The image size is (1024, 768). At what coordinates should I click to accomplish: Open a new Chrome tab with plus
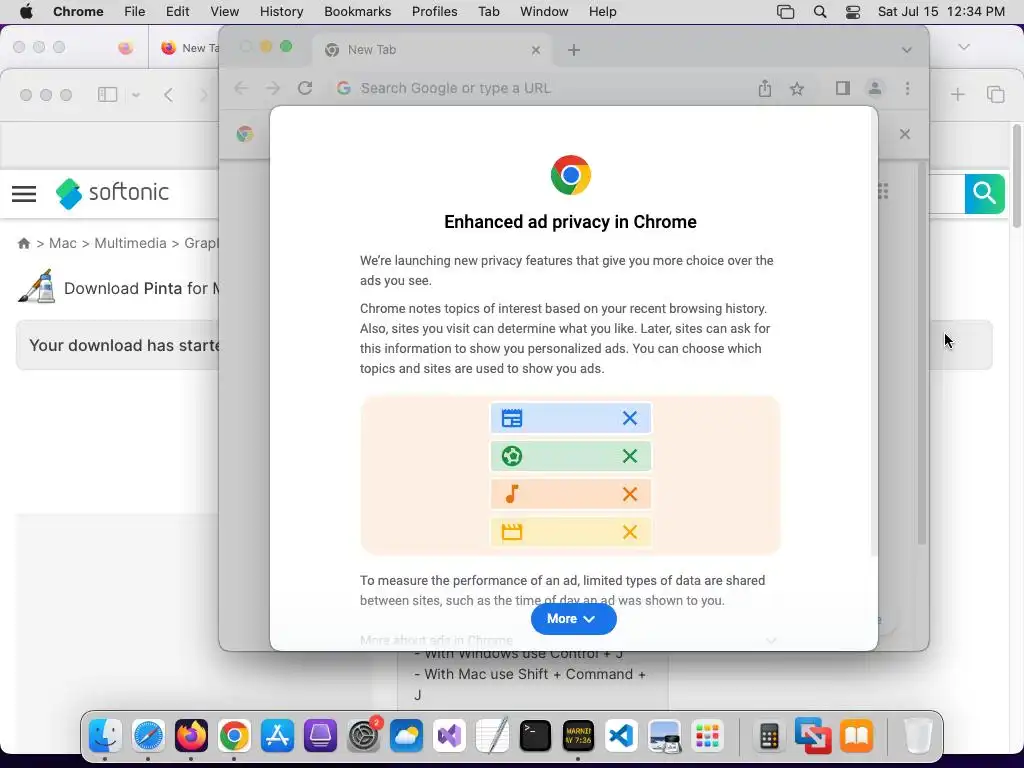tap(573, 50)
